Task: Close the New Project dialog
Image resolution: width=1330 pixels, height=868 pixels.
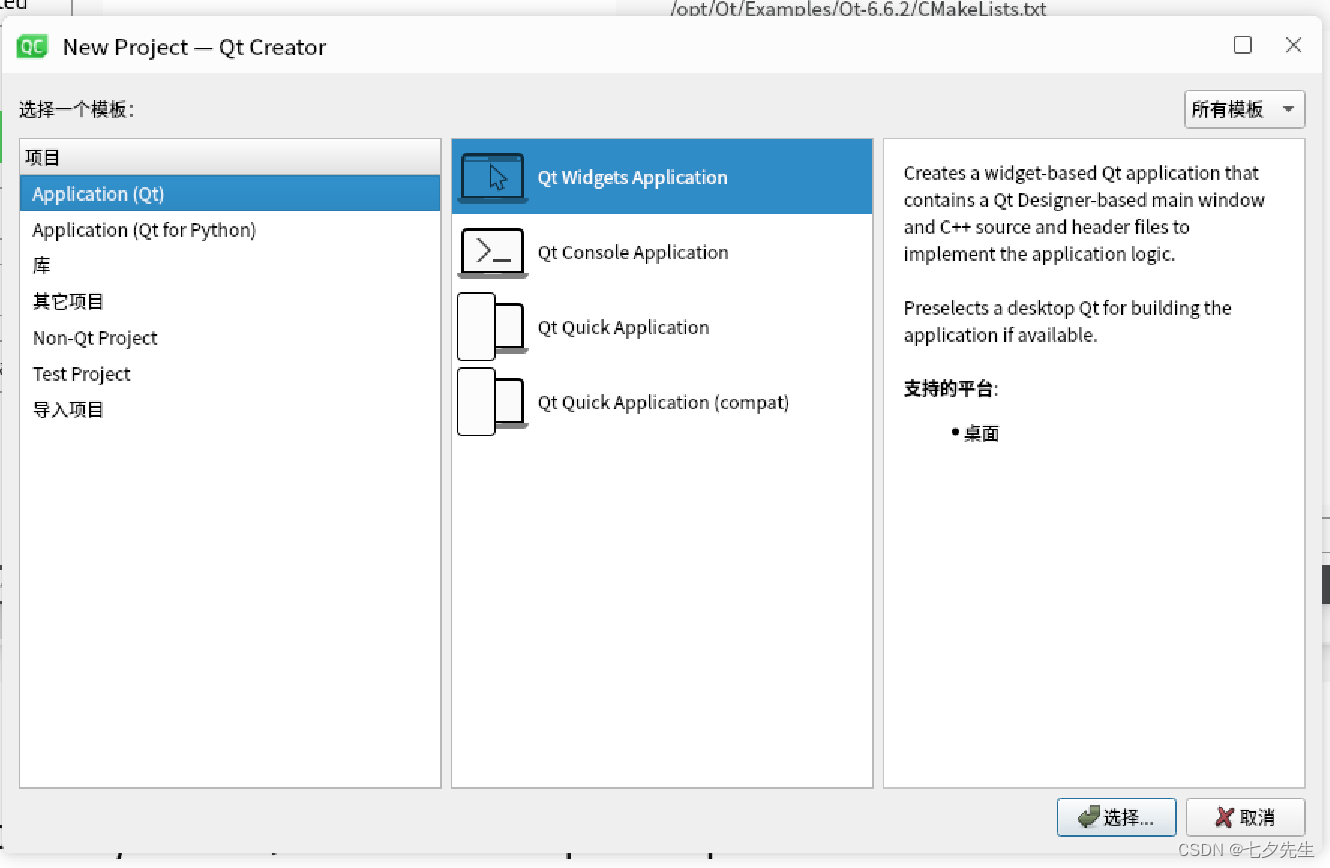Action: 1294,45
